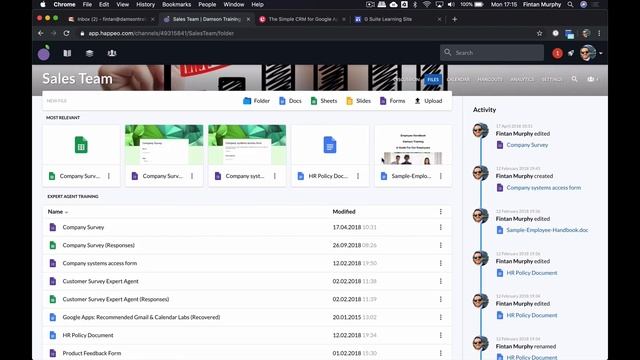640x360 pixels.
Task: Open the Sample-Employee handbook card thumbnail
Action: tap(413, 145)
